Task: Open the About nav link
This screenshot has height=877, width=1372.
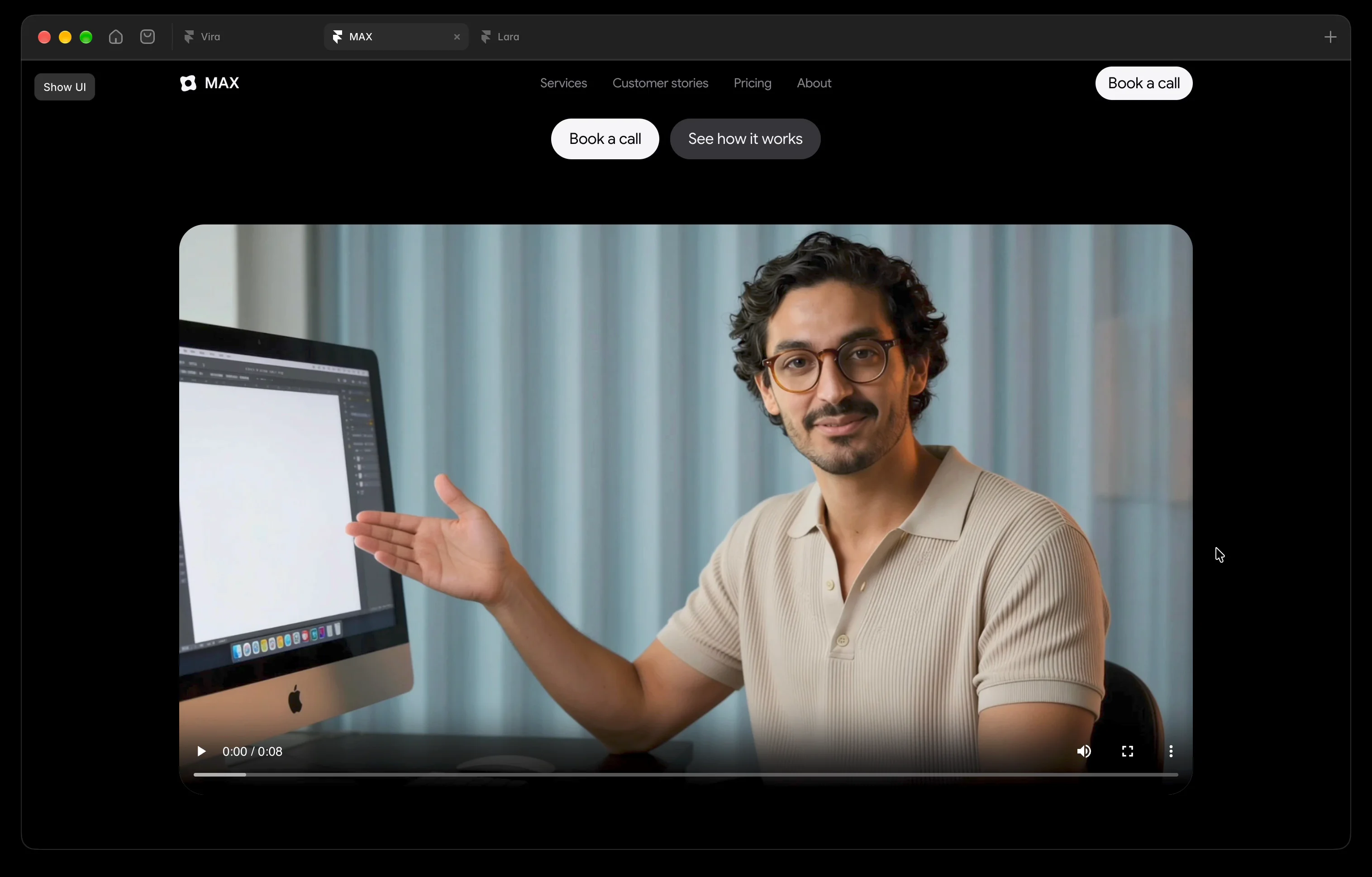Action: 814,83
